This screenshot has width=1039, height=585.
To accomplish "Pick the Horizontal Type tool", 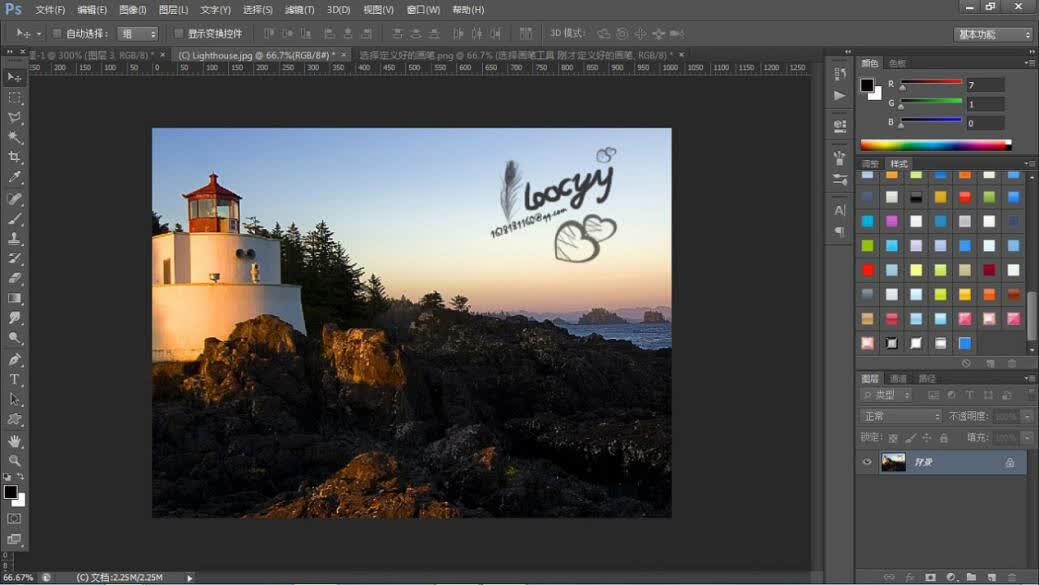I will [x=14, y=380].
